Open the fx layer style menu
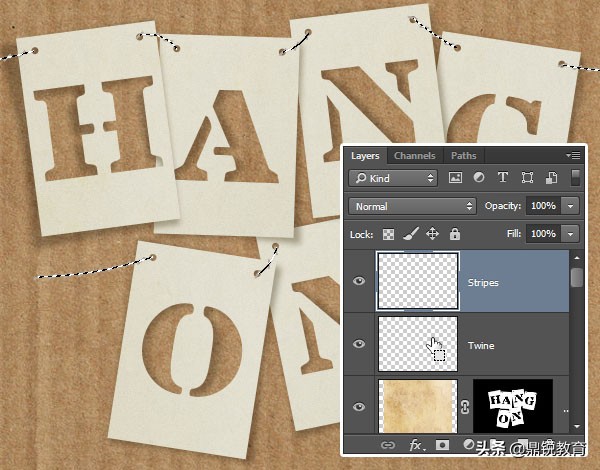Screen dimensions: 600x470 (x=413, y=443)
